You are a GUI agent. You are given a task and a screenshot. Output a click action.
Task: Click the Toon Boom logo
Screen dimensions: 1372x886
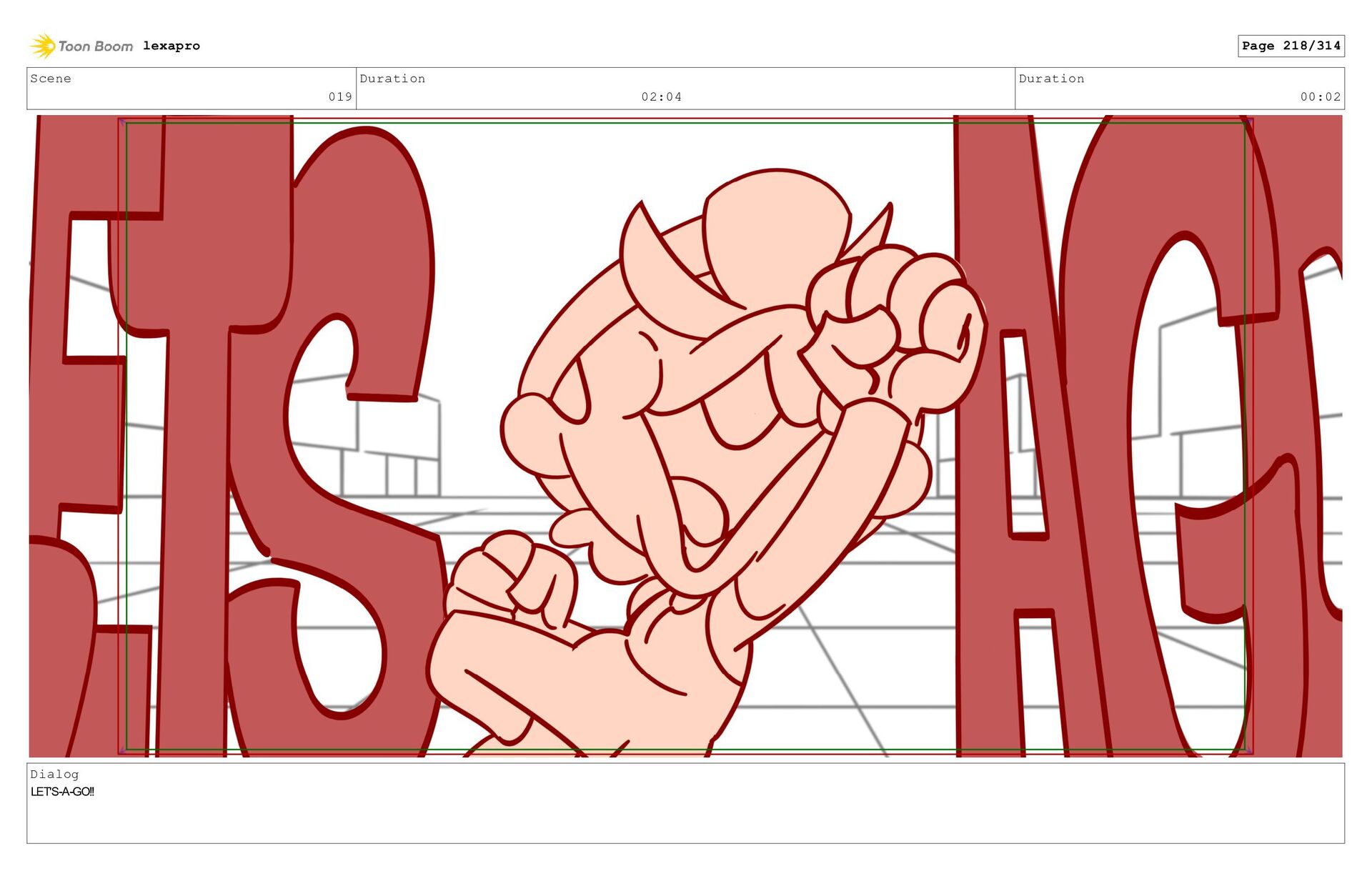[81, 46]
